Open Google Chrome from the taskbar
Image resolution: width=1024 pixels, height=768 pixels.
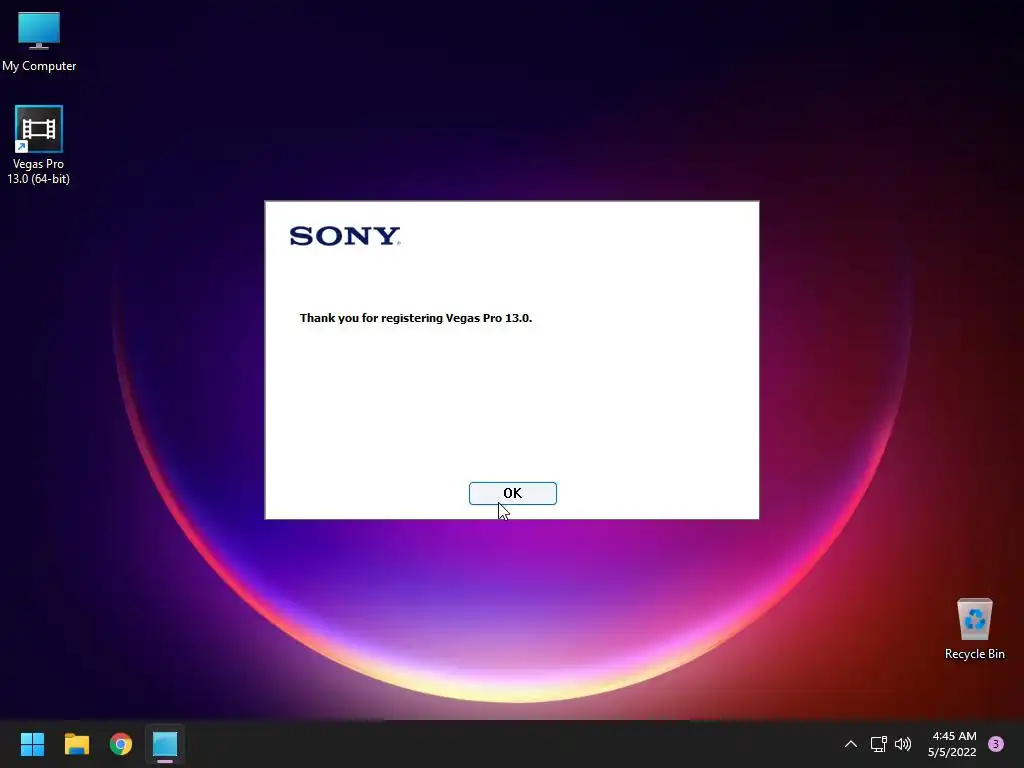tap(121, 744)
